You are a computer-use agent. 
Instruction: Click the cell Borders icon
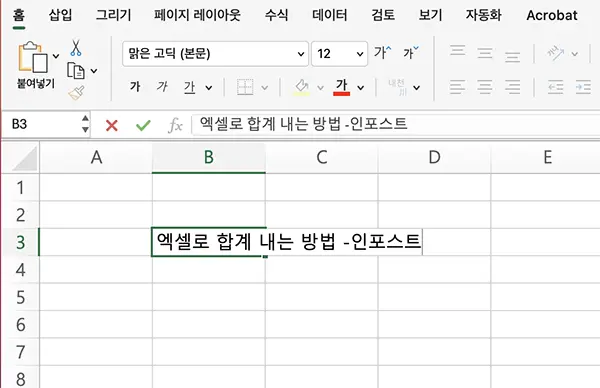[245, 87]
